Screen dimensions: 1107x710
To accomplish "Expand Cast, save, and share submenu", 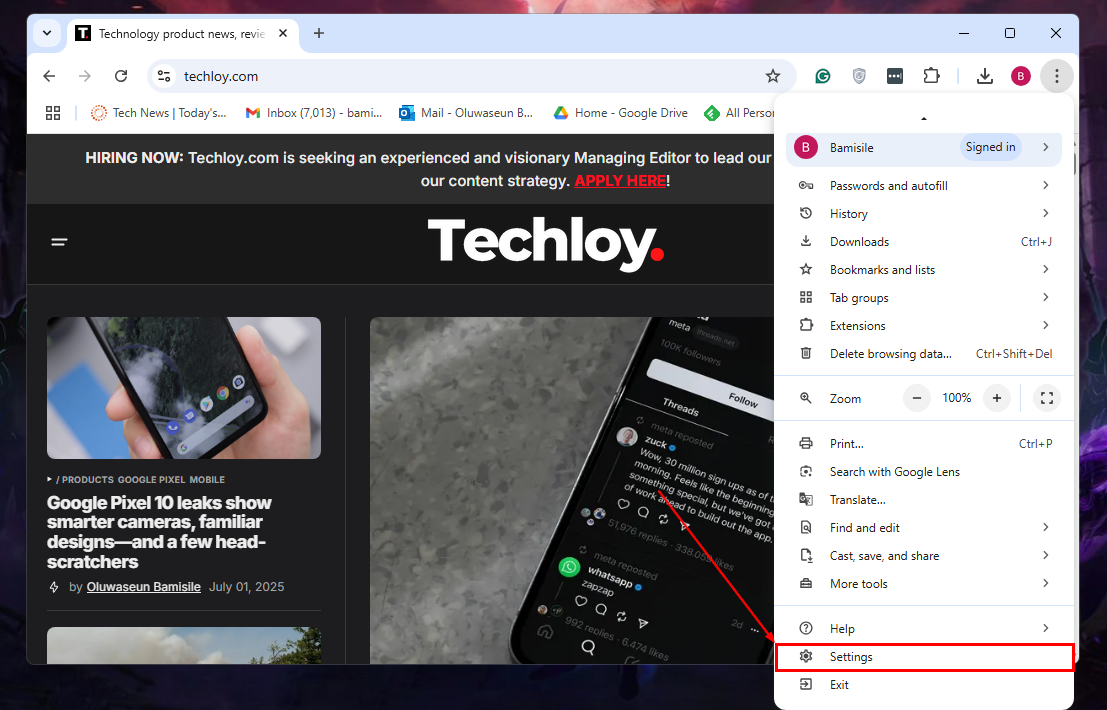I will (x=923, y=555).
